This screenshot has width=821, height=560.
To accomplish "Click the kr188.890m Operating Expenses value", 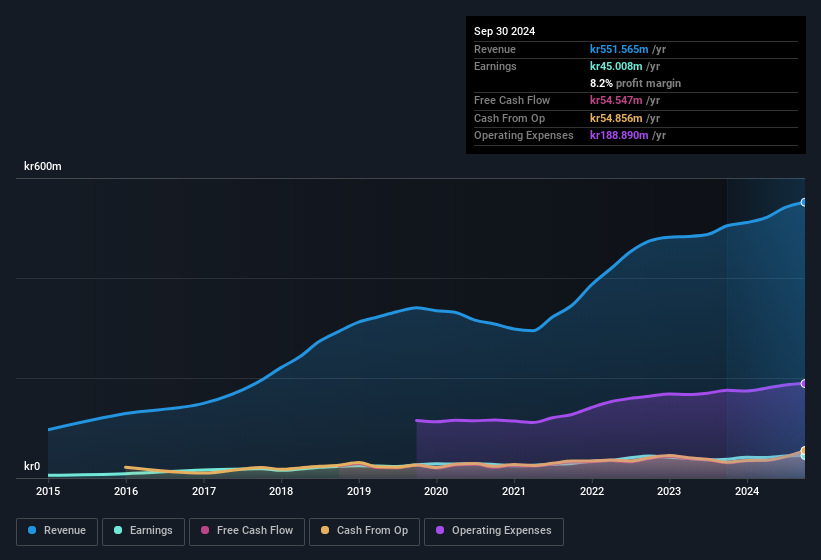I will point(619,135).
